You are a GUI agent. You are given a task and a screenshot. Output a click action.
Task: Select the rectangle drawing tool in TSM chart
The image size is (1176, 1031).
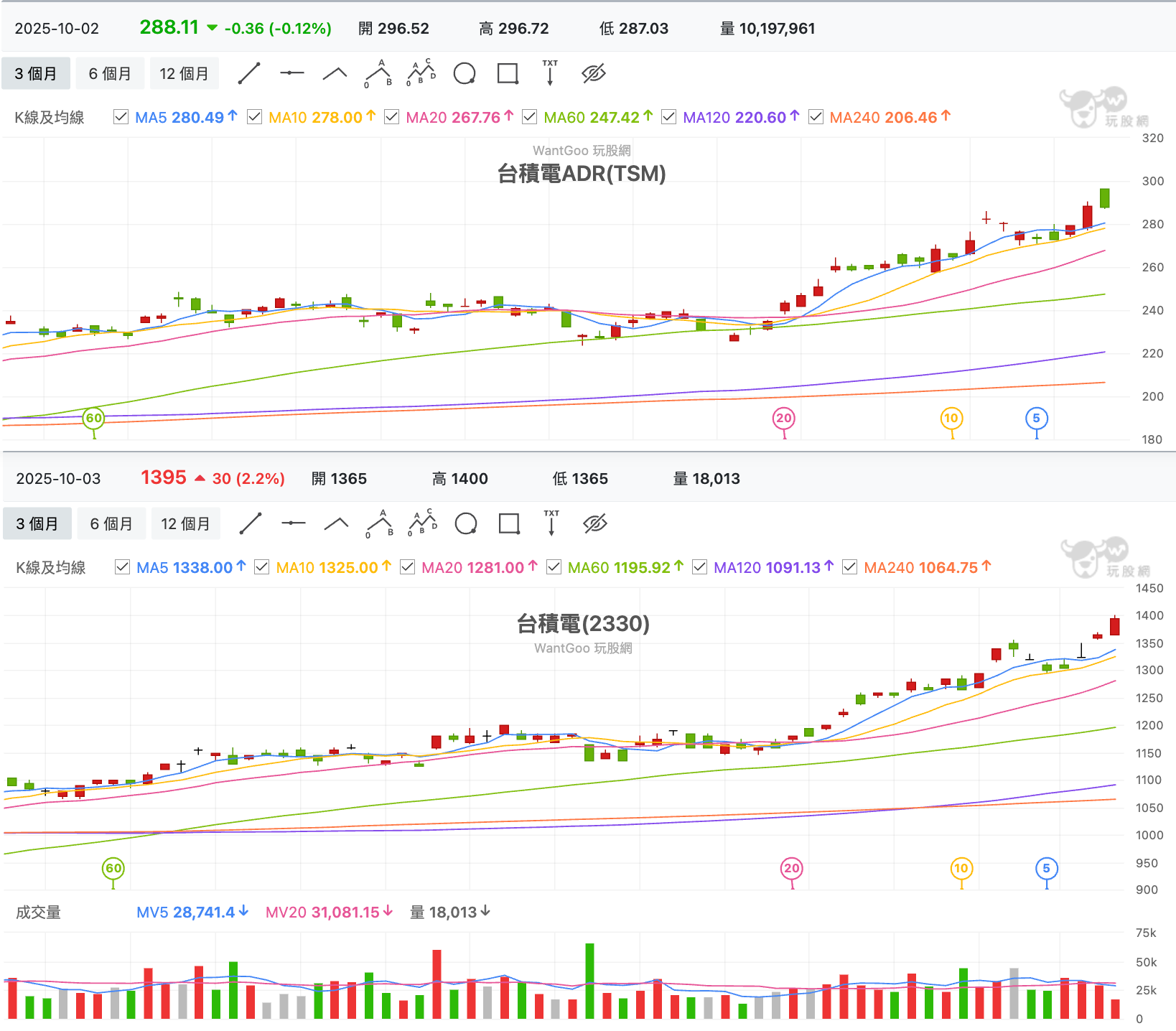point(508,73)
